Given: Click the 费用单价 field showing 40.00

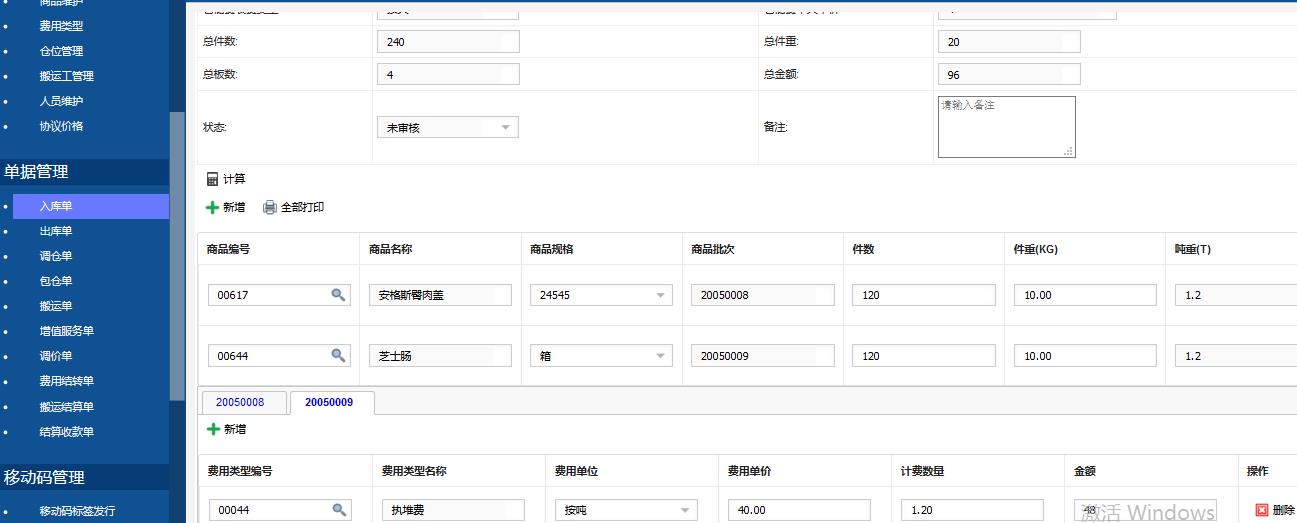Looking at the screenshot, I should 798,510.
